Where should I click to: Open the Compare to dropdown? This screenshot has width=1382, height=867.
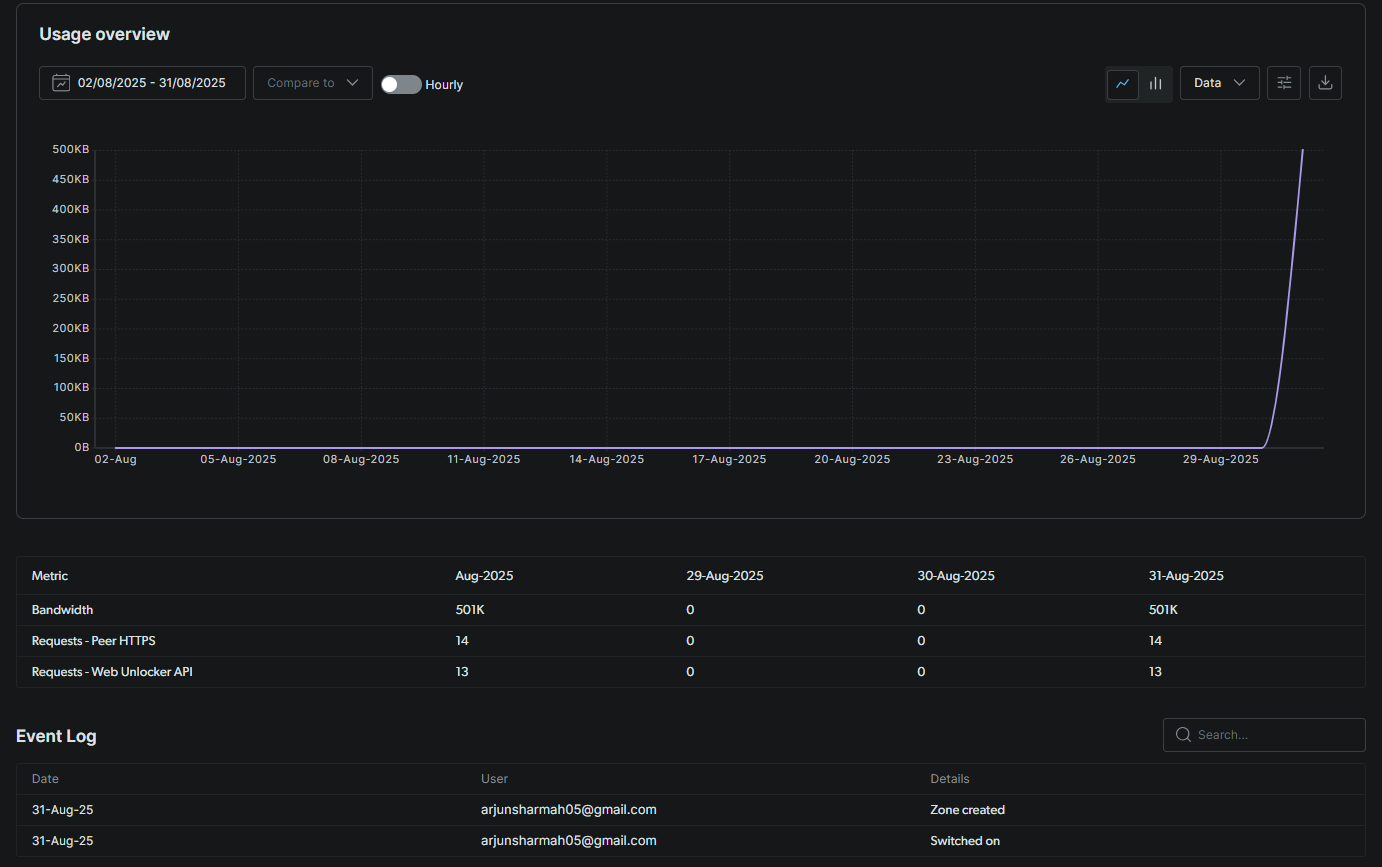(313, 83)
